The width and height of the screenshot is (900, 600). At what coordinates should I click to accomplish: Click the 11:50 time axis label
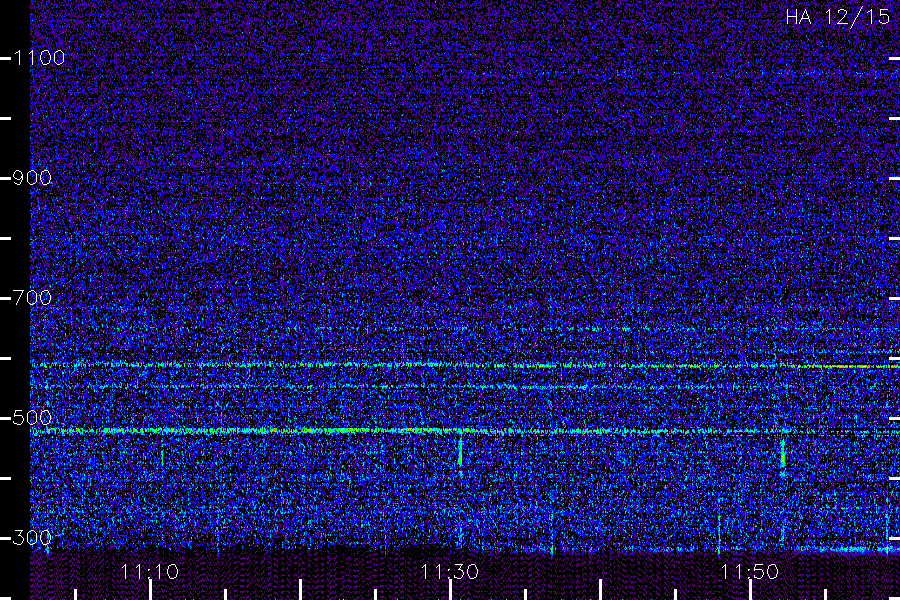point(750,572)
